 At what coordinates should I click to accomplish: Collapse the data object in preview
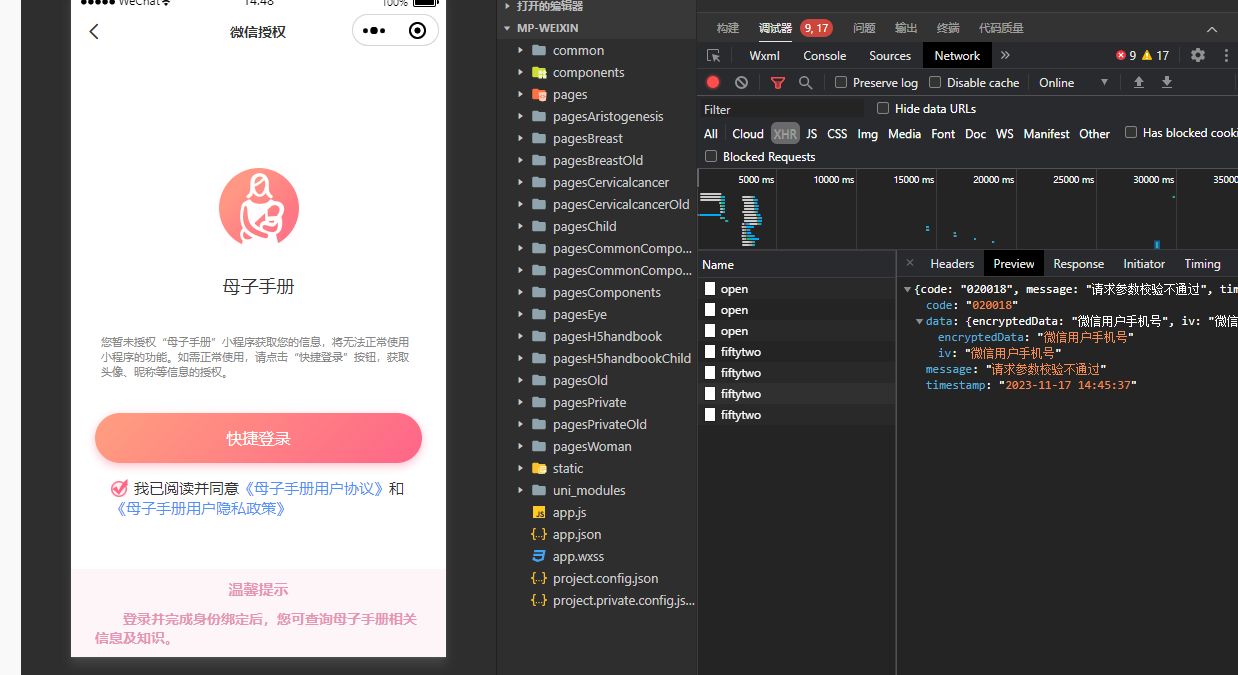920,321
